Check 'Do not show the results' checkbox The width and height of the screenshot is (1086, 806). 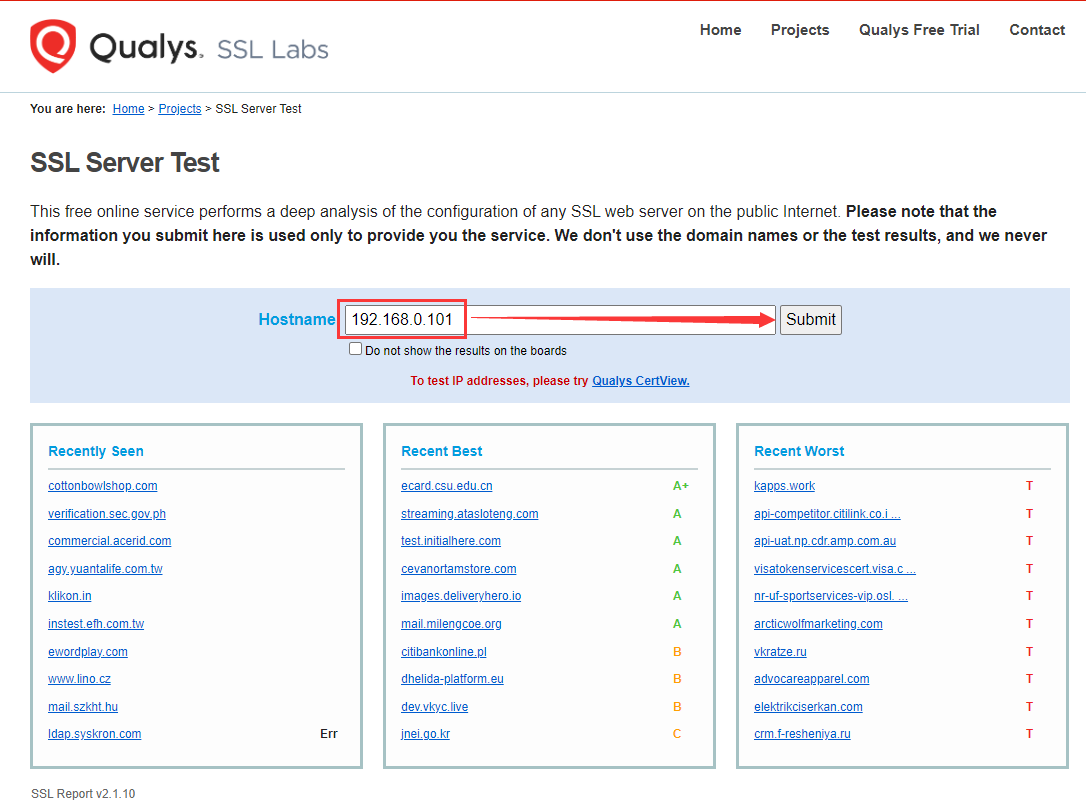coord(355,349)
